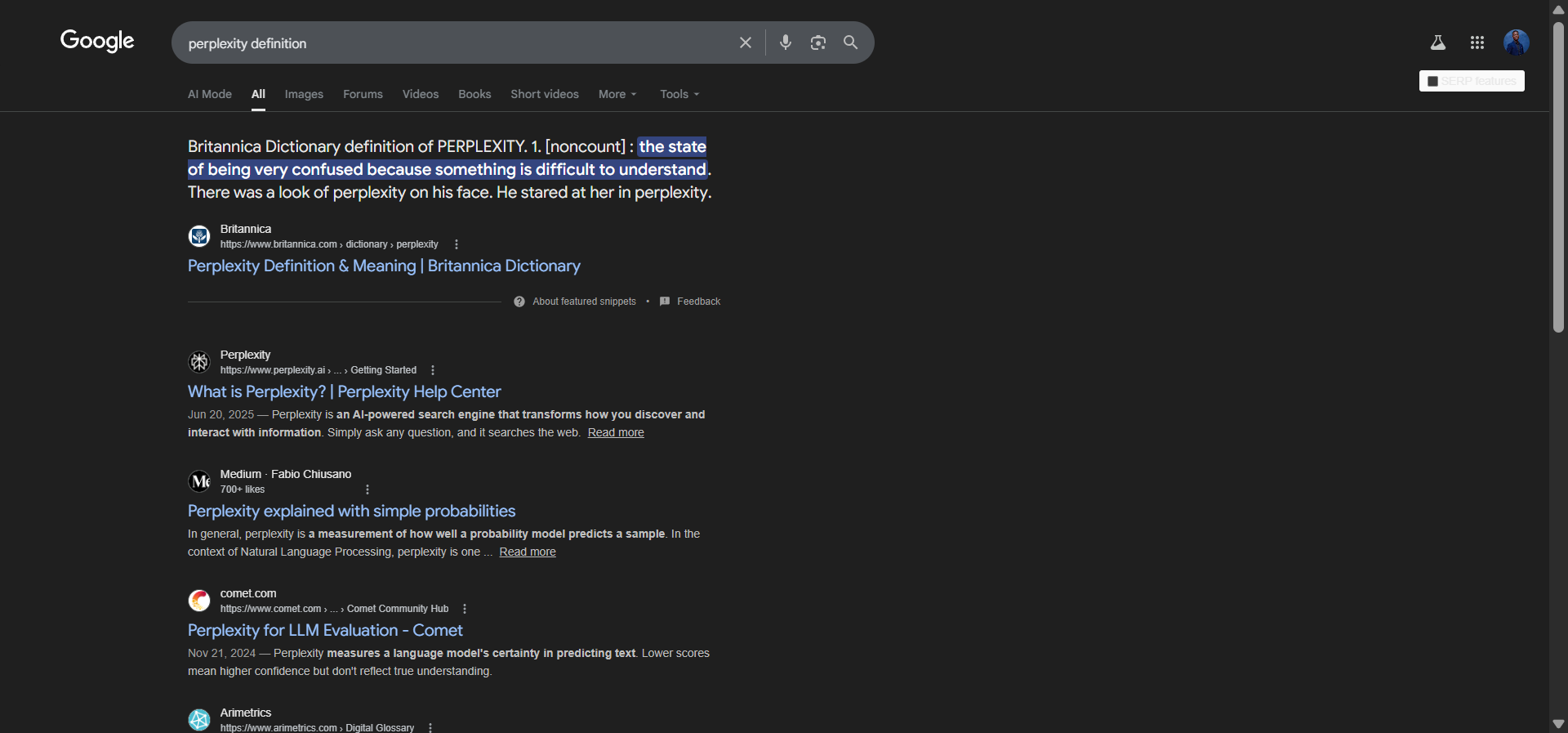The height and width of the screenshot is (733, 1568).
Task: Click About featured snippets link
Action: (584, 302)
